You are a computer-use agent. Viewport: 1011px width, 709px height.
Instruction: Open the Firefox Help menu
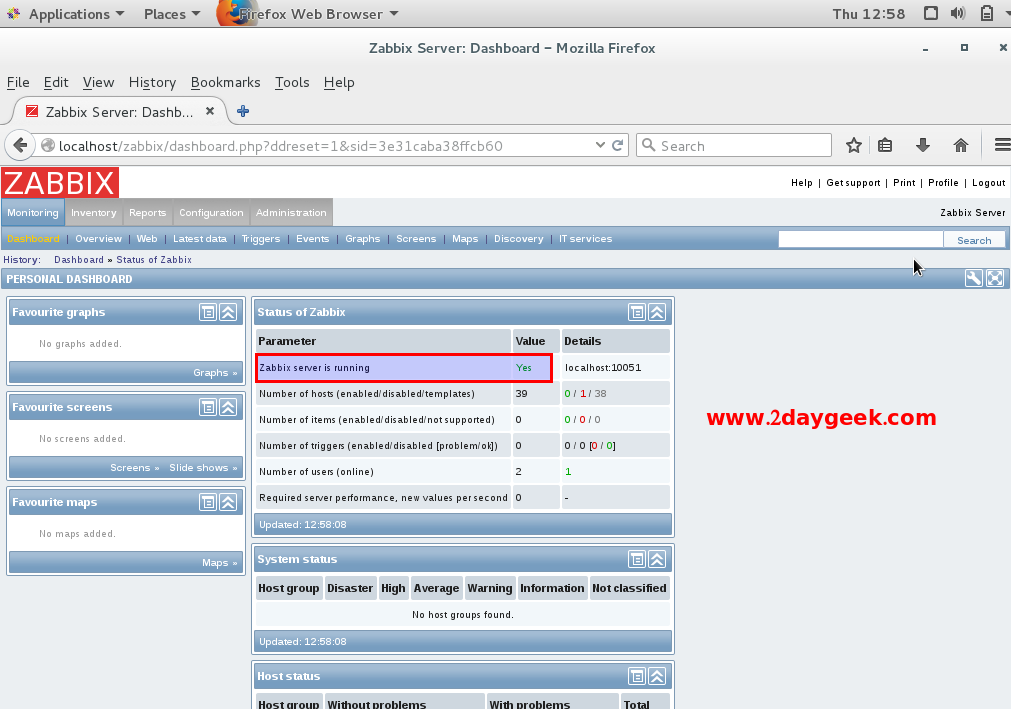339,83
